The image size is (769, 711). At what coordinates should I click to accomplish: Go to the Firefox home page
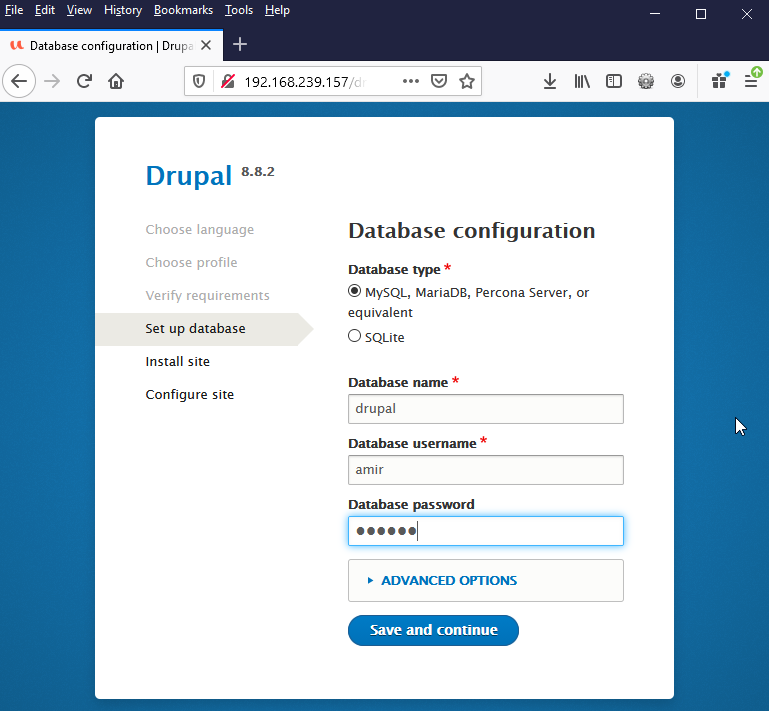point(116,81)
